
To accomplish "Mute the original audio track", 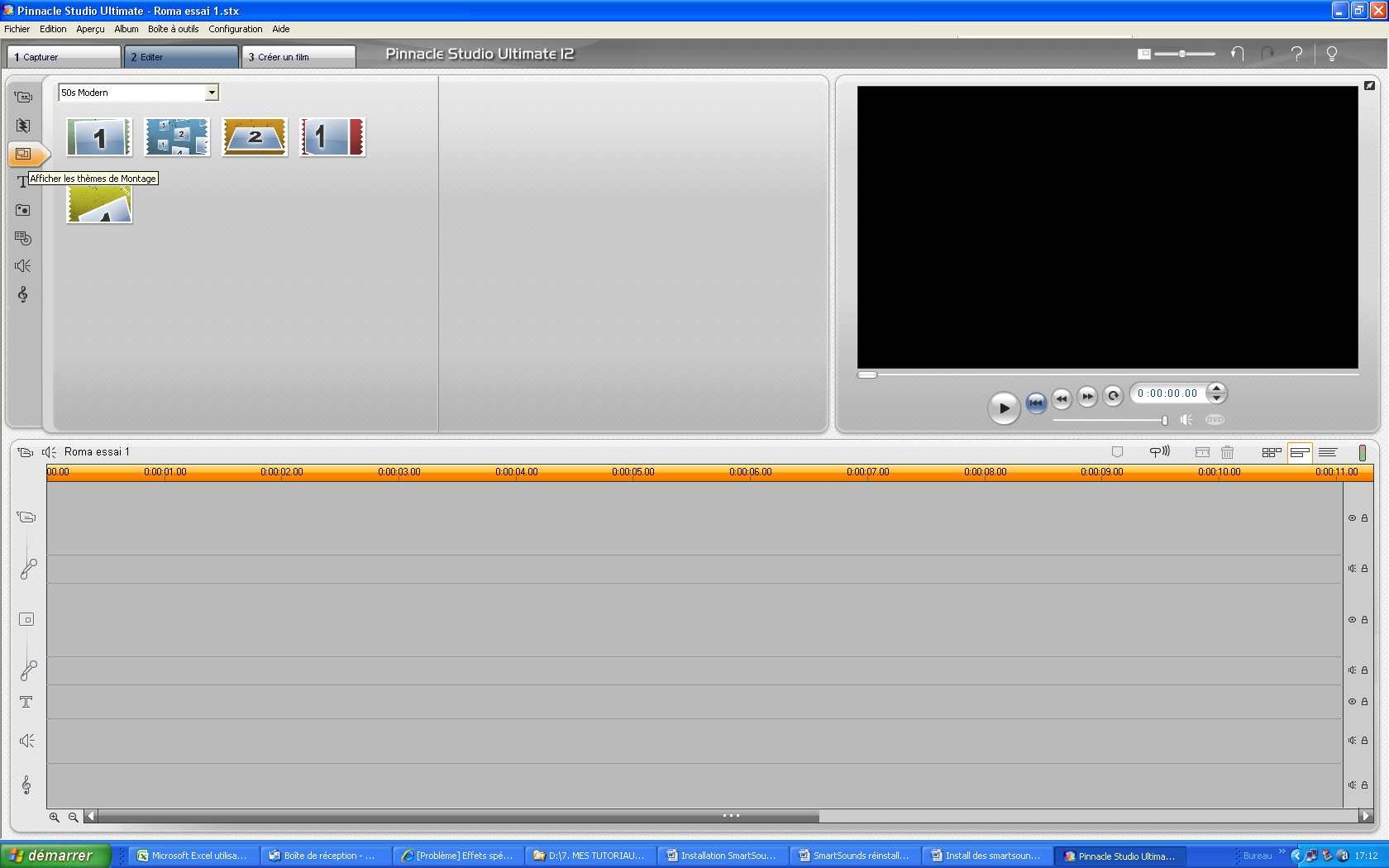I will pyautogui.click(x=1353, y=569).
